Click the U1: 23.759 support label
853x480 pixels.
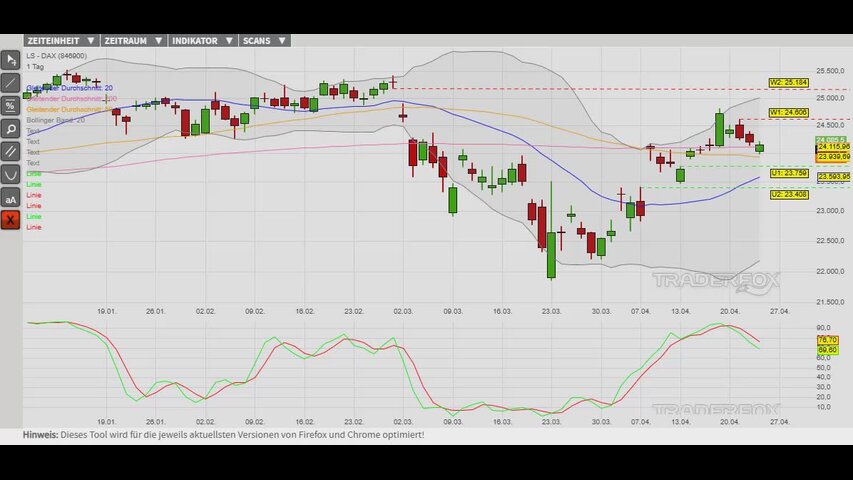click(x=789, y=173)
